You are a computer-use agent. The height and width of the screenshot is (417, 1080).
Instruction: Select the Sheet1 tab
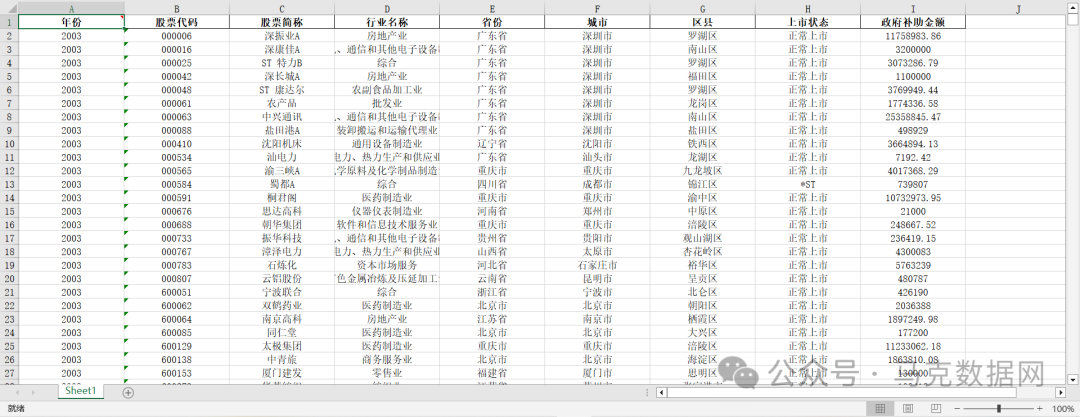coord(81,391)
